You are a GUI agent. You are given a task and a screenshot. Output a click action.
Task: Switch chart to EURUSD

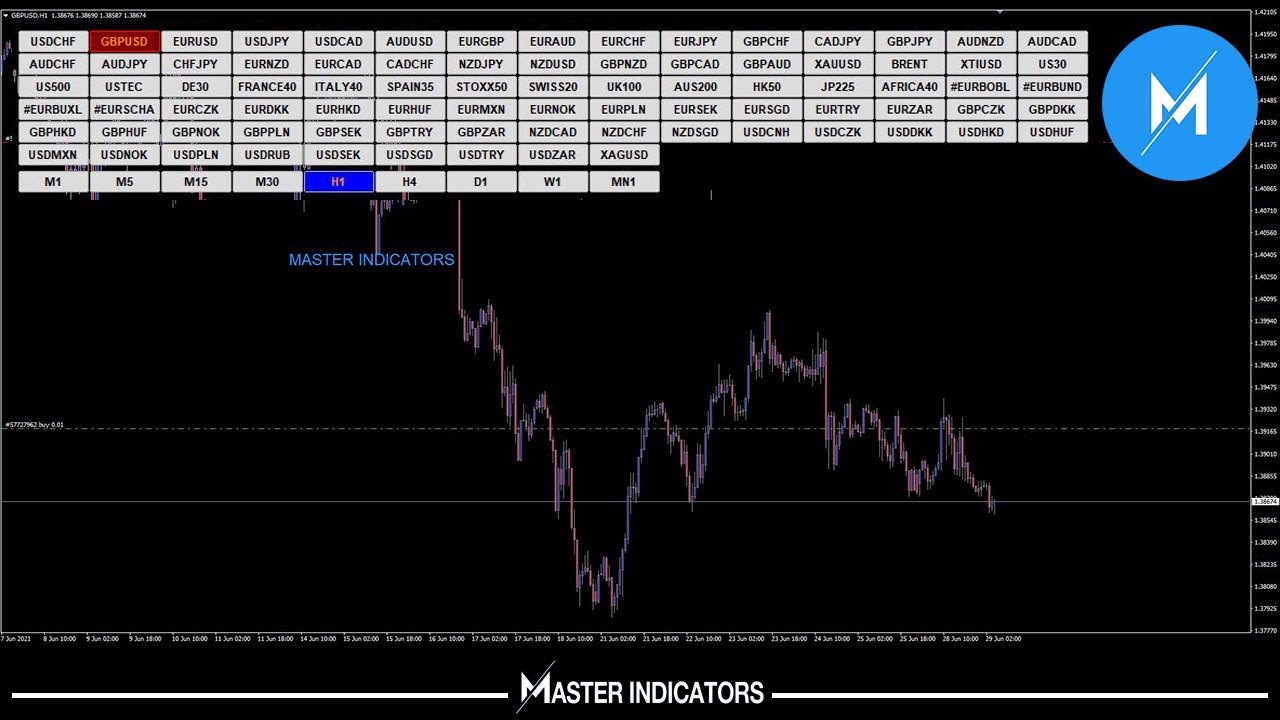click(195, 42)
